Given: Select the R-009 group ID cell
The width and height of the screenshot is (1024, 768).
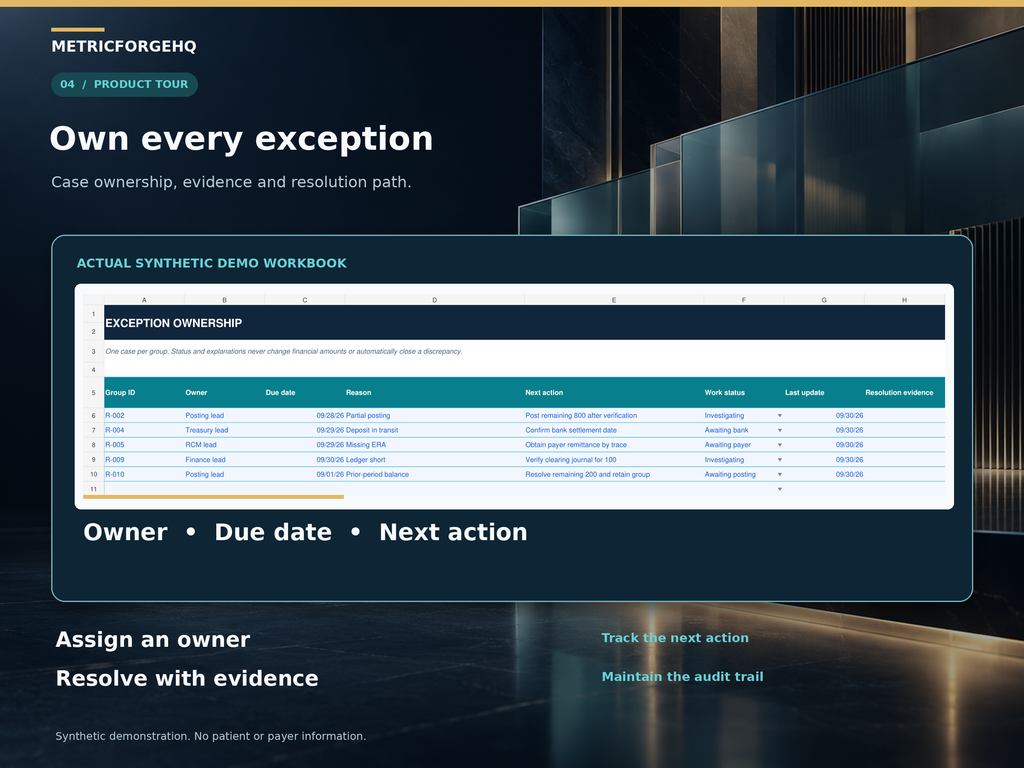Looking at the screenshot, I should pyautogui.click(x=144, y=460).
